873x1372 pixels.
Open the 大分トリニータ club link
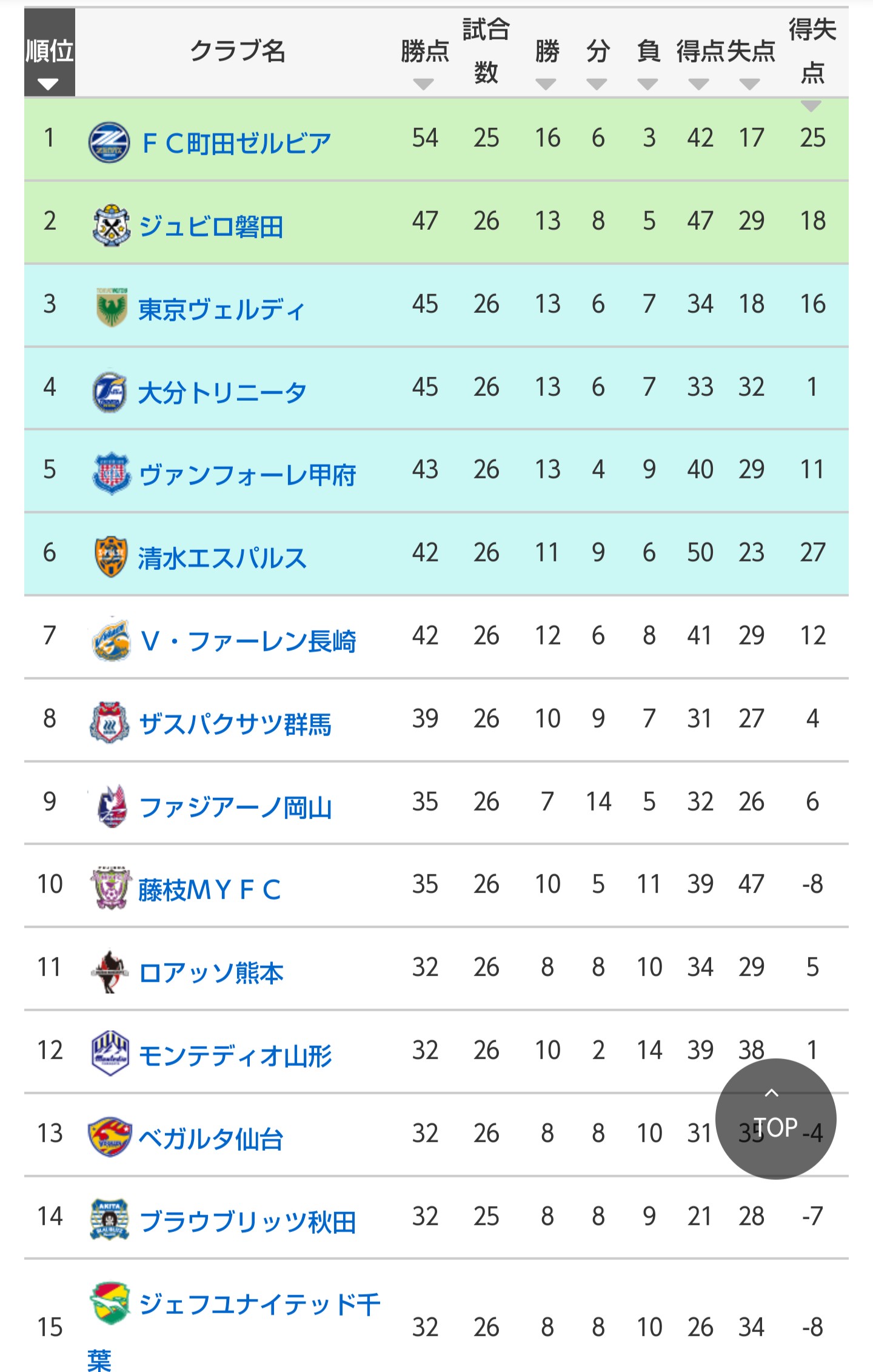coord(222,392)
